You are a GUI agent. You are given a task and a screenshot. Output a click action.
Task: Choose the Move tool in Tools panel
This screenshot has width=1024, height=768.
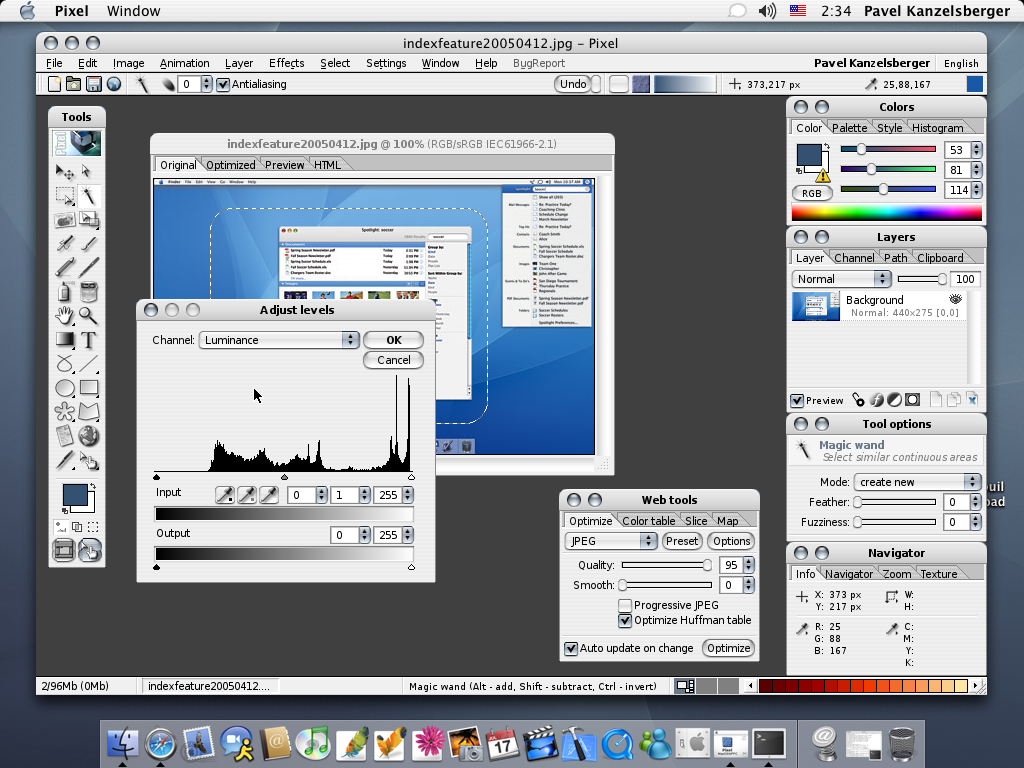65,172
